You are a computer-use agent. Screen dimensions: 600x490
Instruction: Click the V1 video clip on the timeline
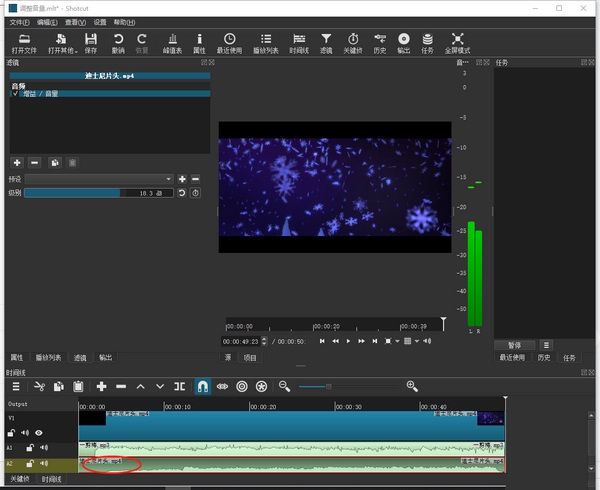pyautogui.click(x=290, y=424)
